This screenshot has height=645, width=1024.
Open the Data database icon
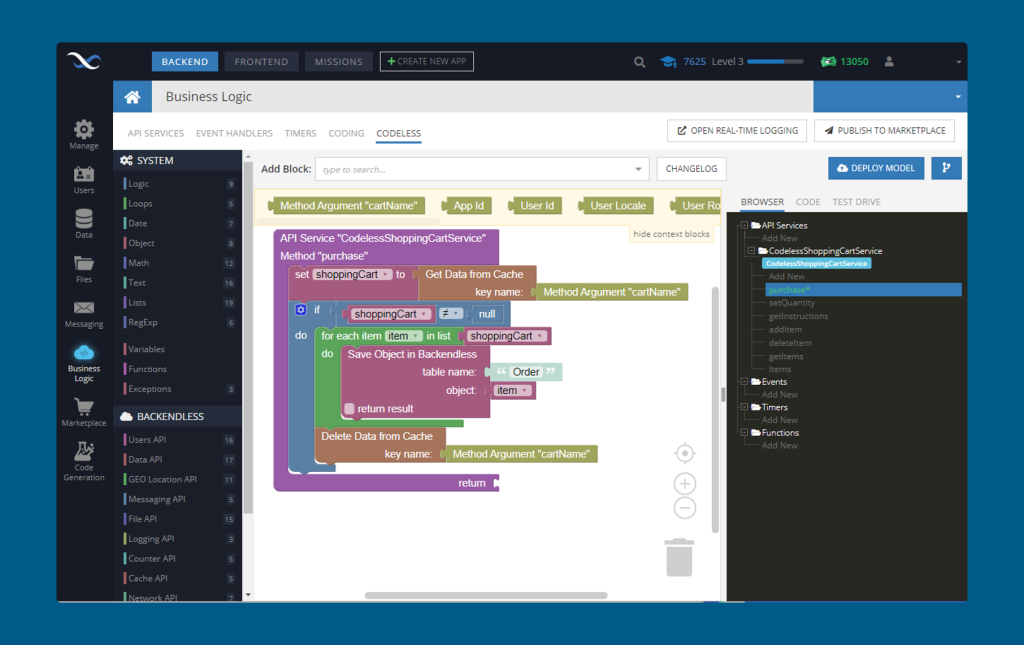84,219
